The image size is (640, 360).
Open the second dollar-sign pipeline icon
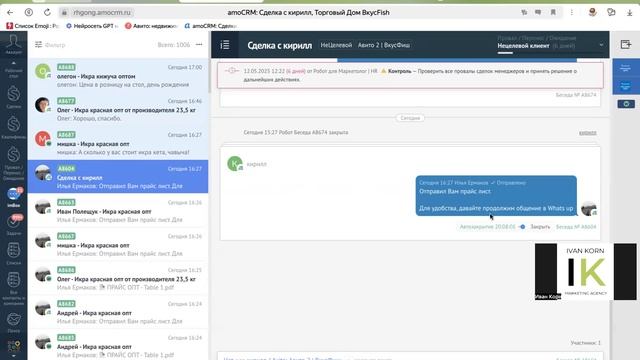pyautogui.click(x=13, y=127)
